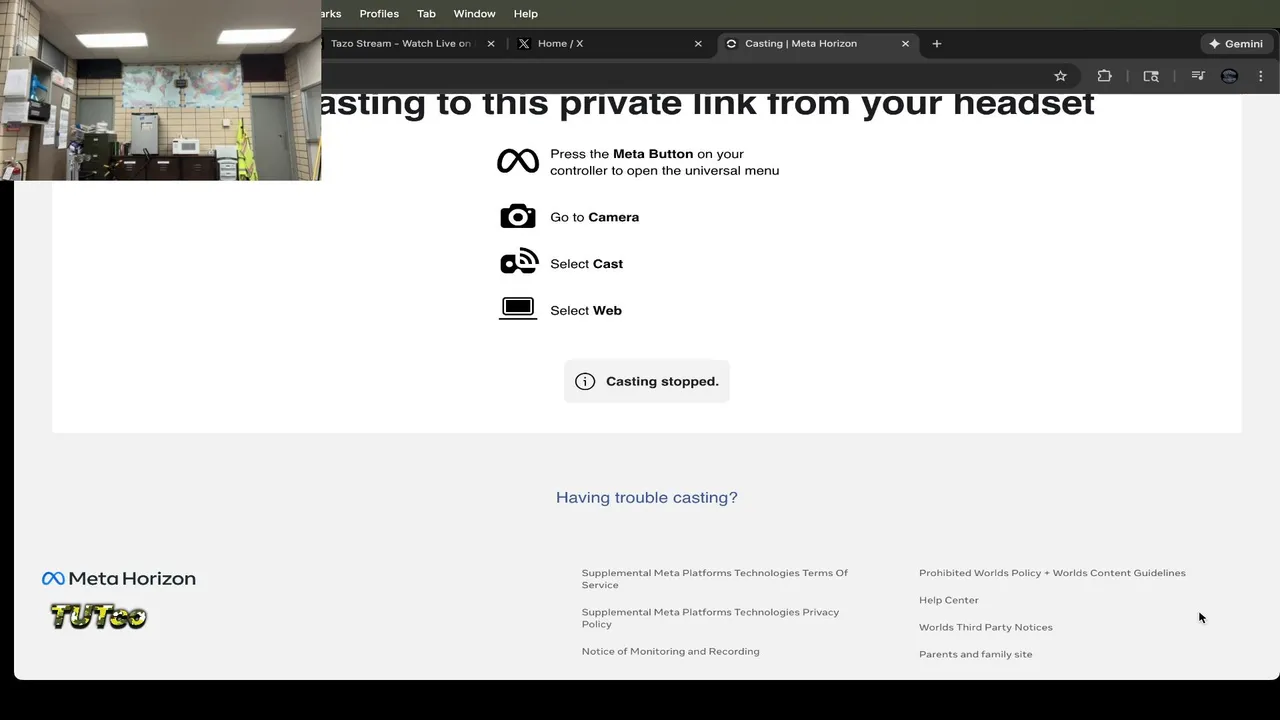The height and width of the screenshot is (720, 1280).
Task: Select the Casting | Meta Horizon tab
Action: tap(818, 44)
